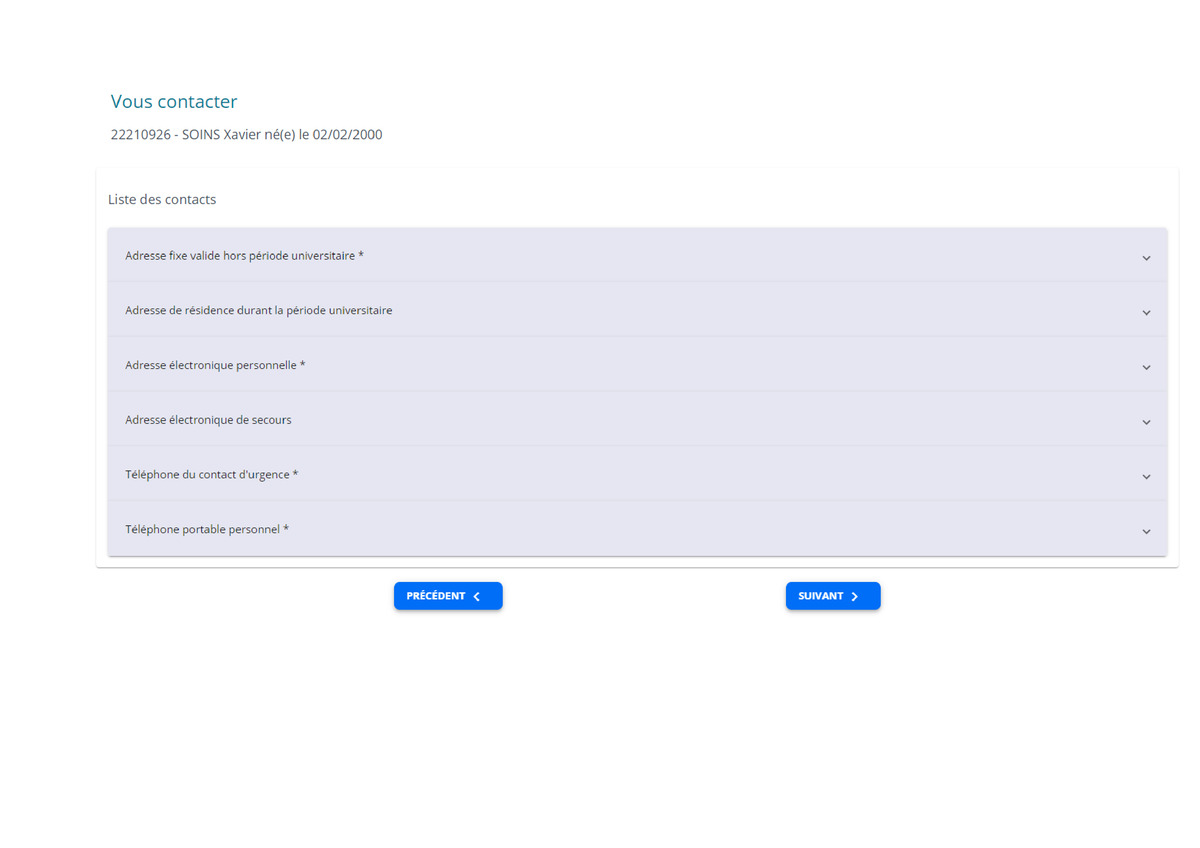
Task: Select the 'Adresse fixe valide hors période universitaire *' label
Action: tap(244, 256)
